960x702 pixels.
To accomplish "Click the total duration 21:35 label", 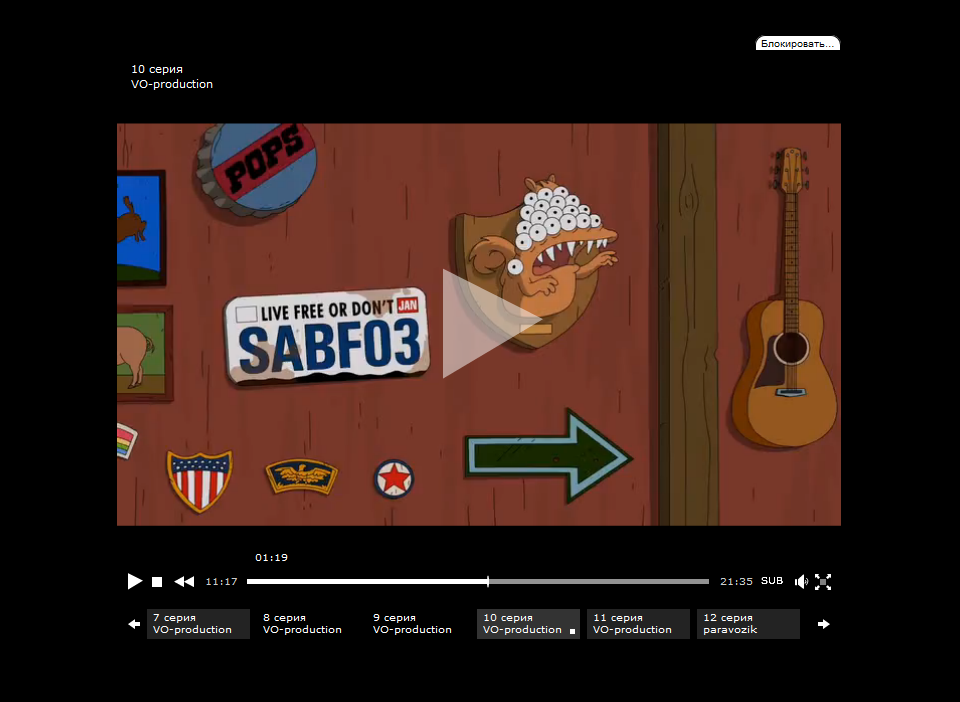I will (736, 581).
